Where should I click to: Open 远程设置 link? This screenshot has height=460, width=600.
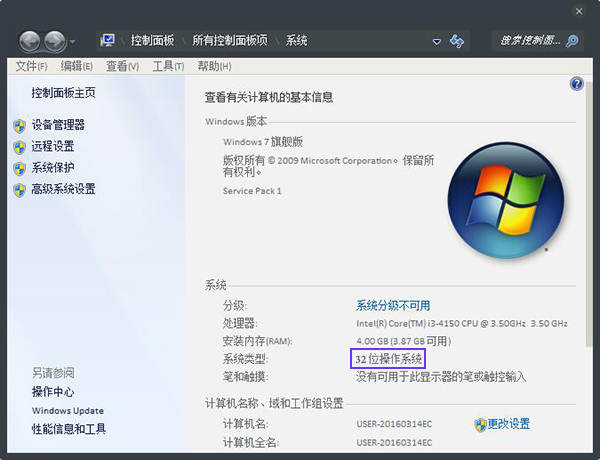(x=53, y=146)
